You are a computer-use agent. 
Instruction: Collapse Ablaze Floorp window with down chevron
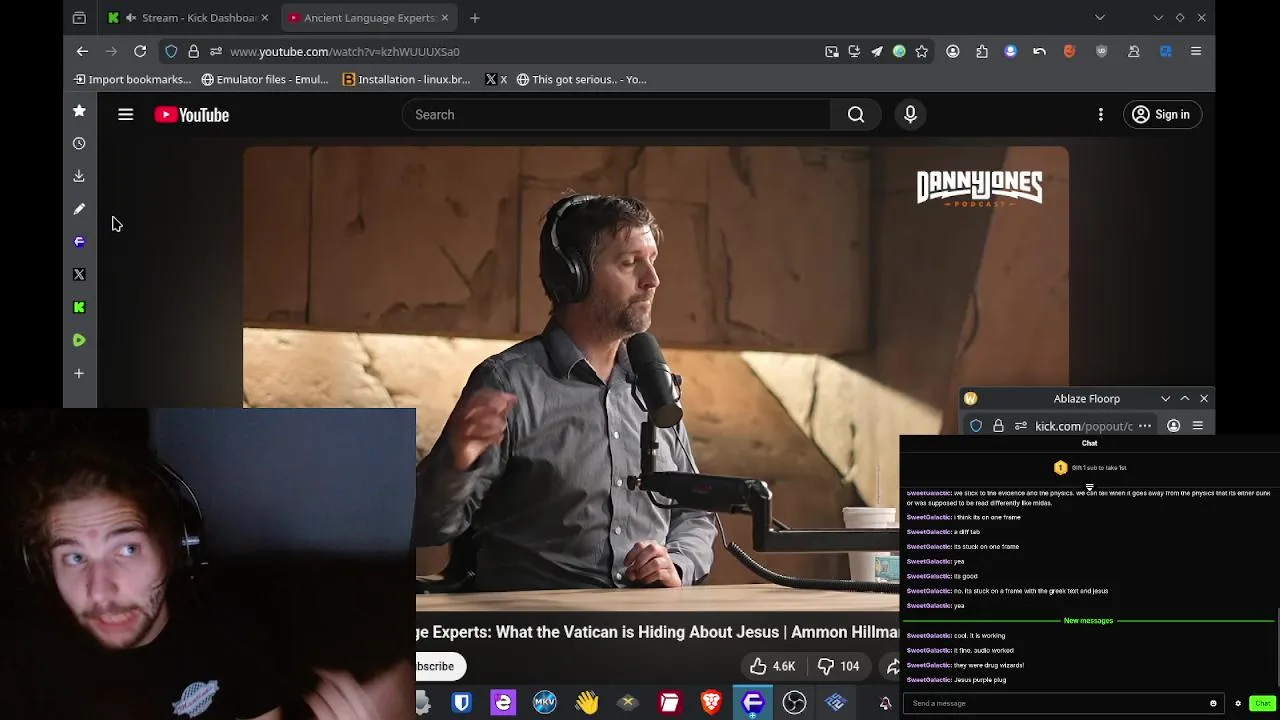click(x=1165, y=399)
